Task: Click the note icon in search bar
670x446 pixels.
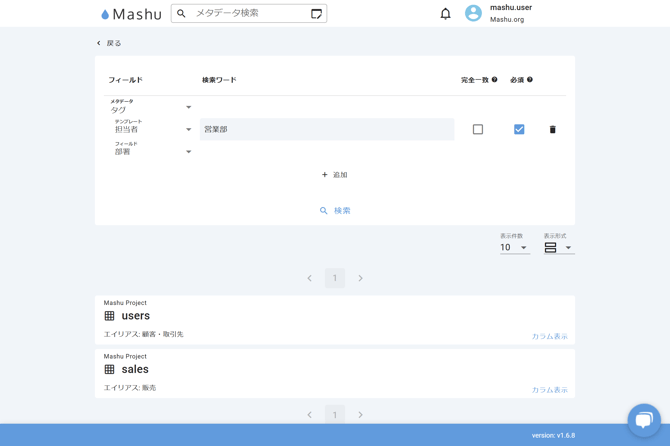Action: 316,14
